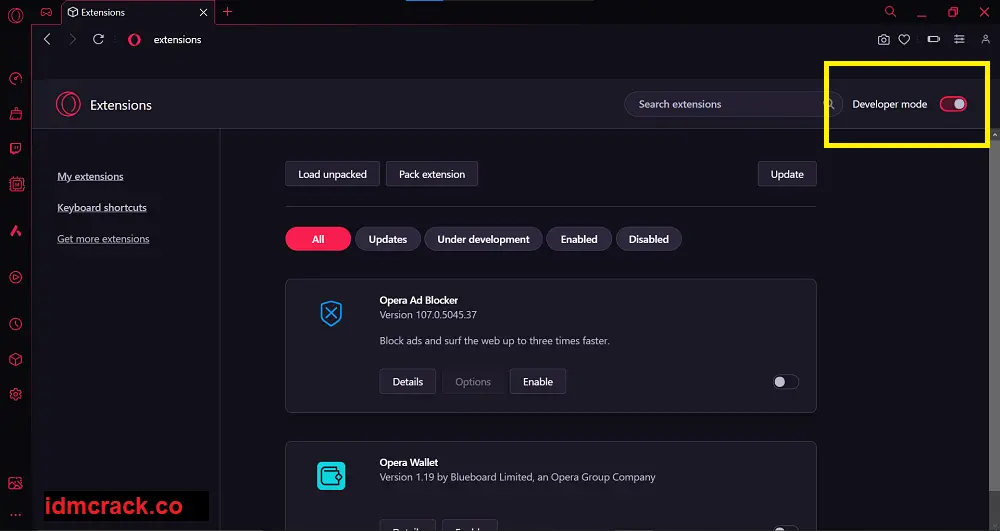Click Options for Opera Ad Blocker
This screenshot has width=1000, height=531.
[473, 382]
